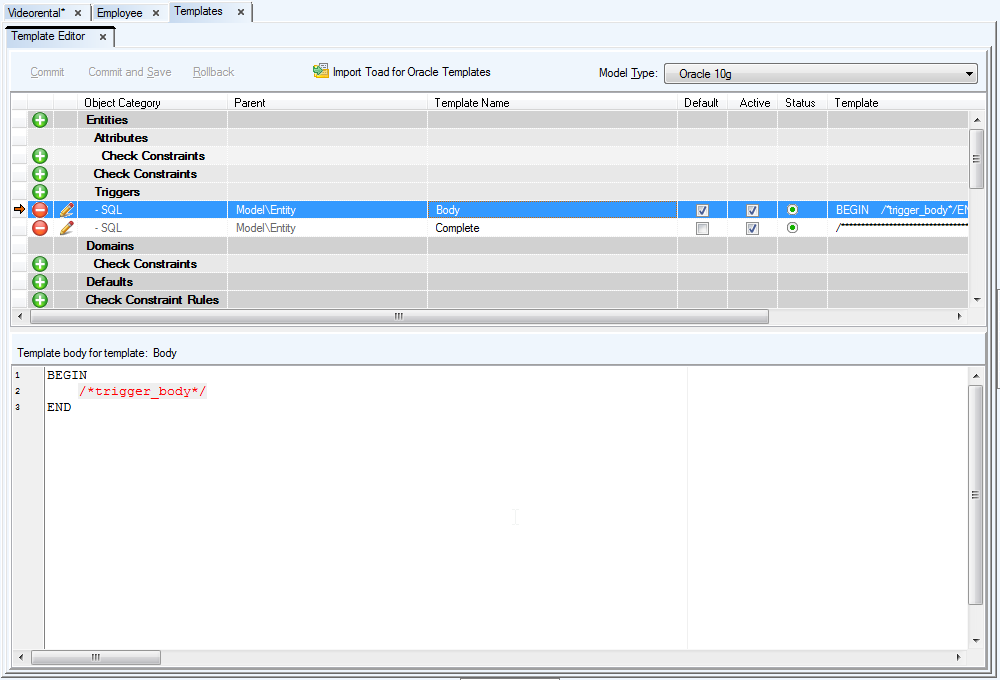Toggle Active checkbox for Body template
Screen dimensions: 1000x680
pyautogui.click(x=753, y=210)
